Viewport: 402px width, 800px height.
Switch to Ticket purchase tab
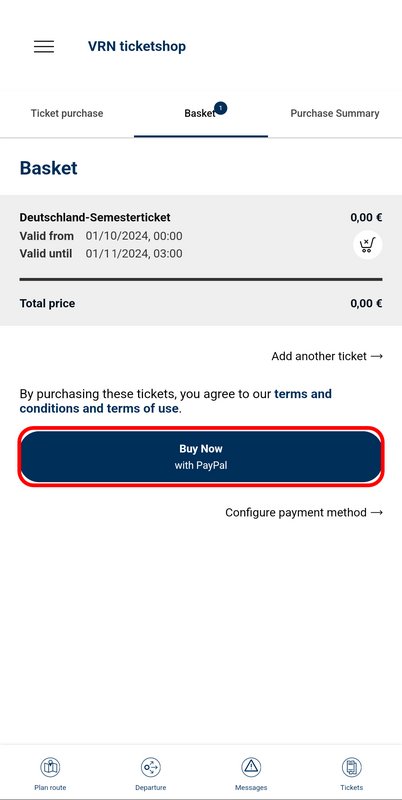[x=67, y=113]
